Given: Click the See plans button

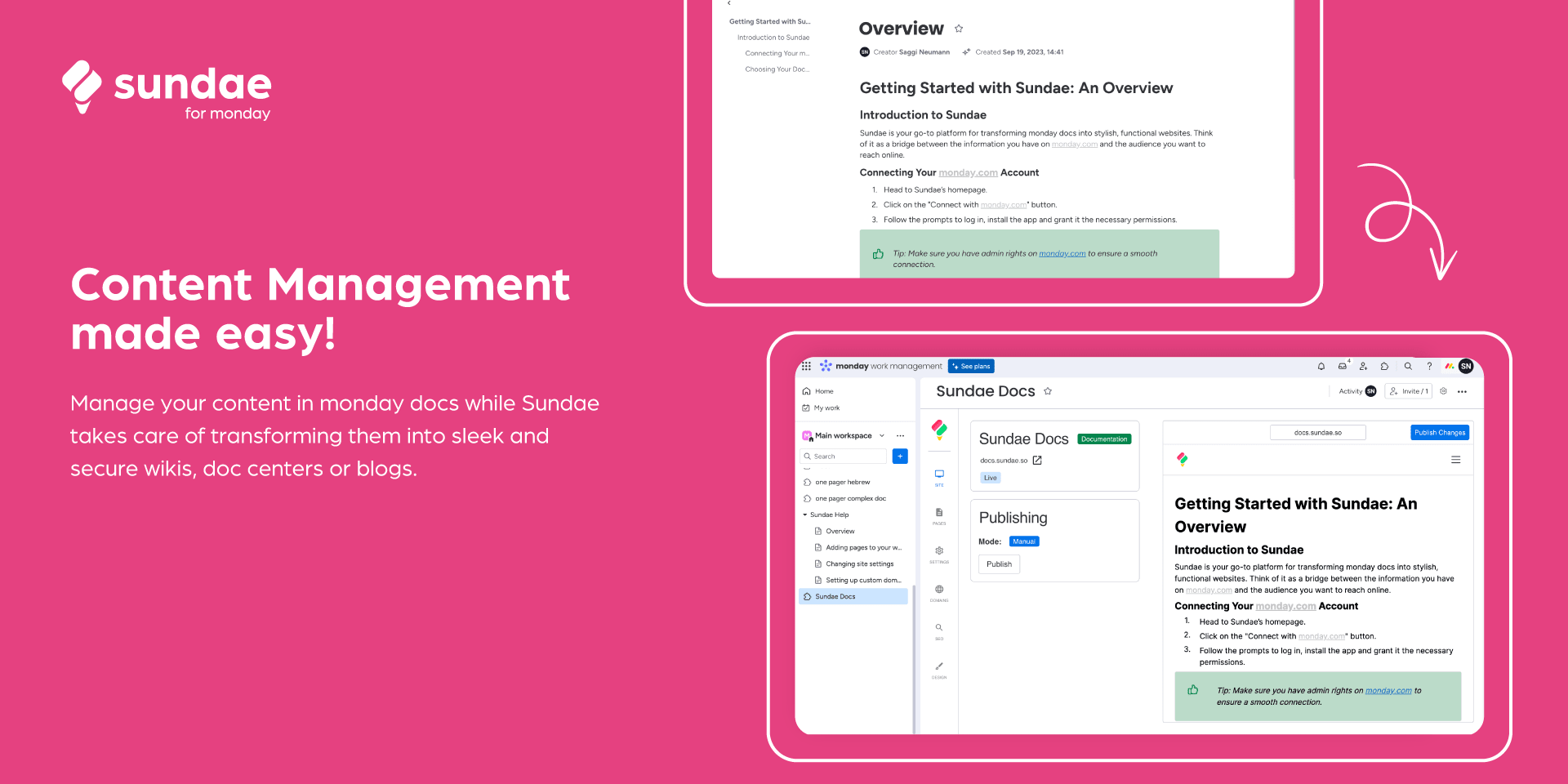Looking at the screenshot, I should (971, 366).
